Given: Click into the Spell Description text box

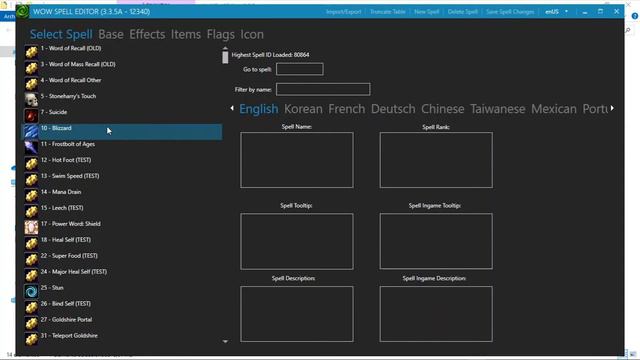Looking at the screenshot, I should coord(297,314).
